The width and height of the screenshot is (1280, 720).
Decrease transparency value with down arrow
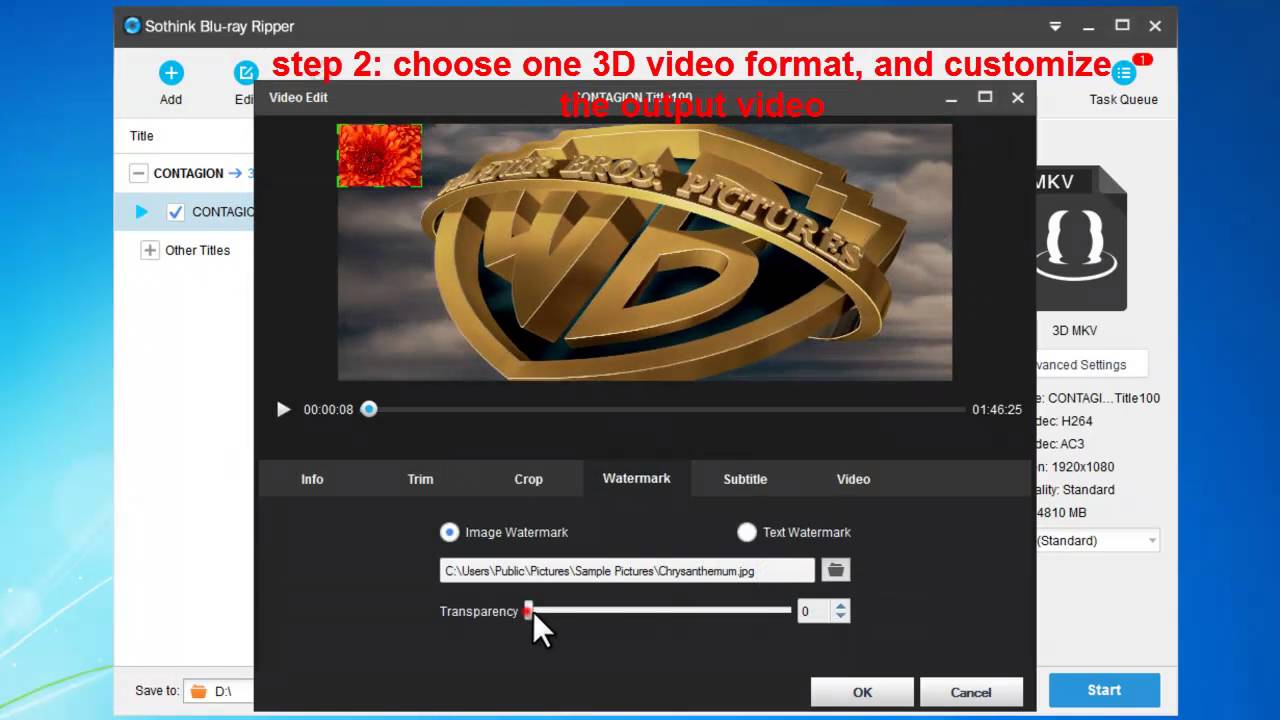click(x=841, y=616)
